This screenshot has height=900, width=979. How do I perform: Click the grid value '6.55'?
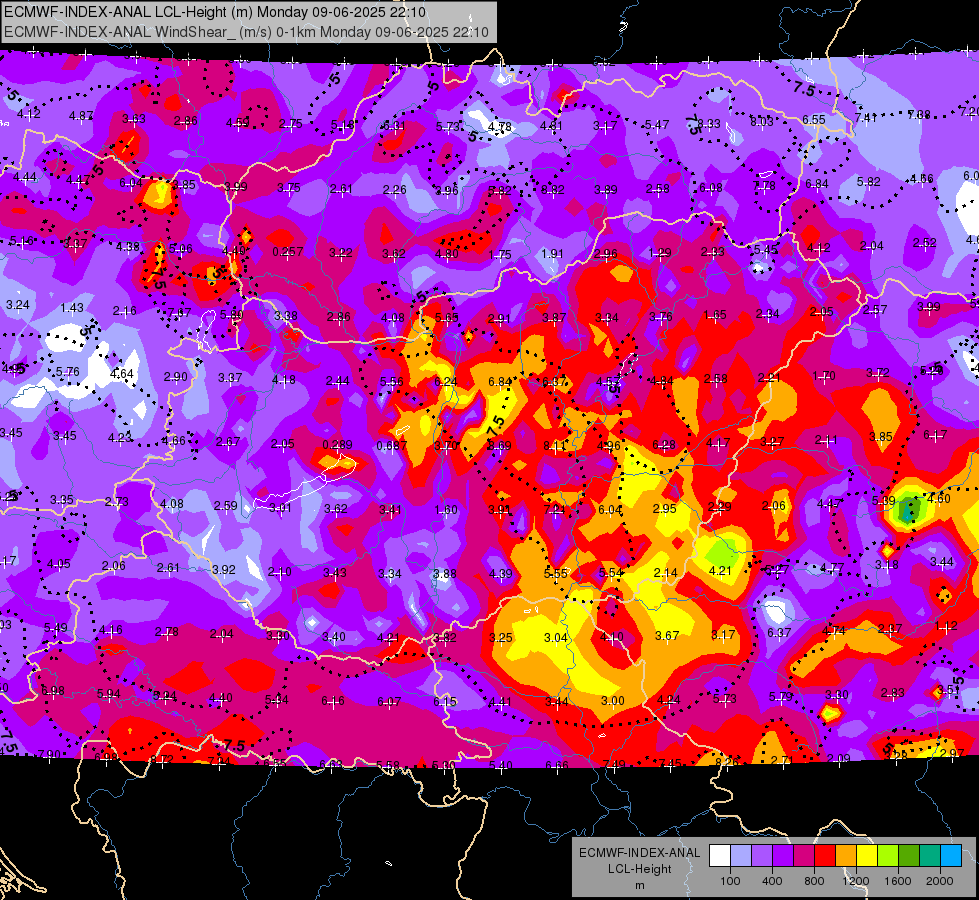tap(814, 120)
